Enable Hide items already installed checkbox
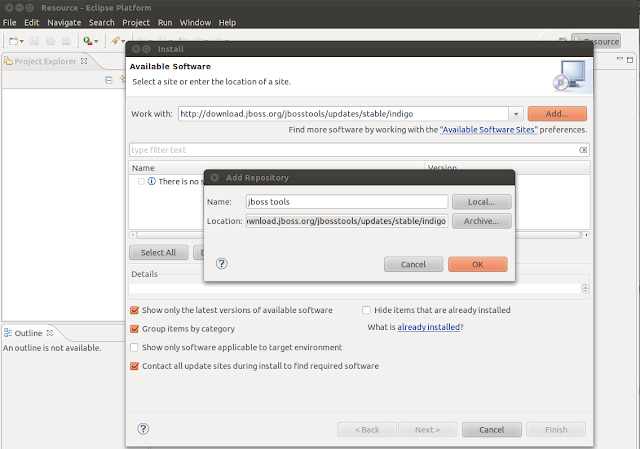This screenshot has width=640, height=449. (x=367, y=310)
